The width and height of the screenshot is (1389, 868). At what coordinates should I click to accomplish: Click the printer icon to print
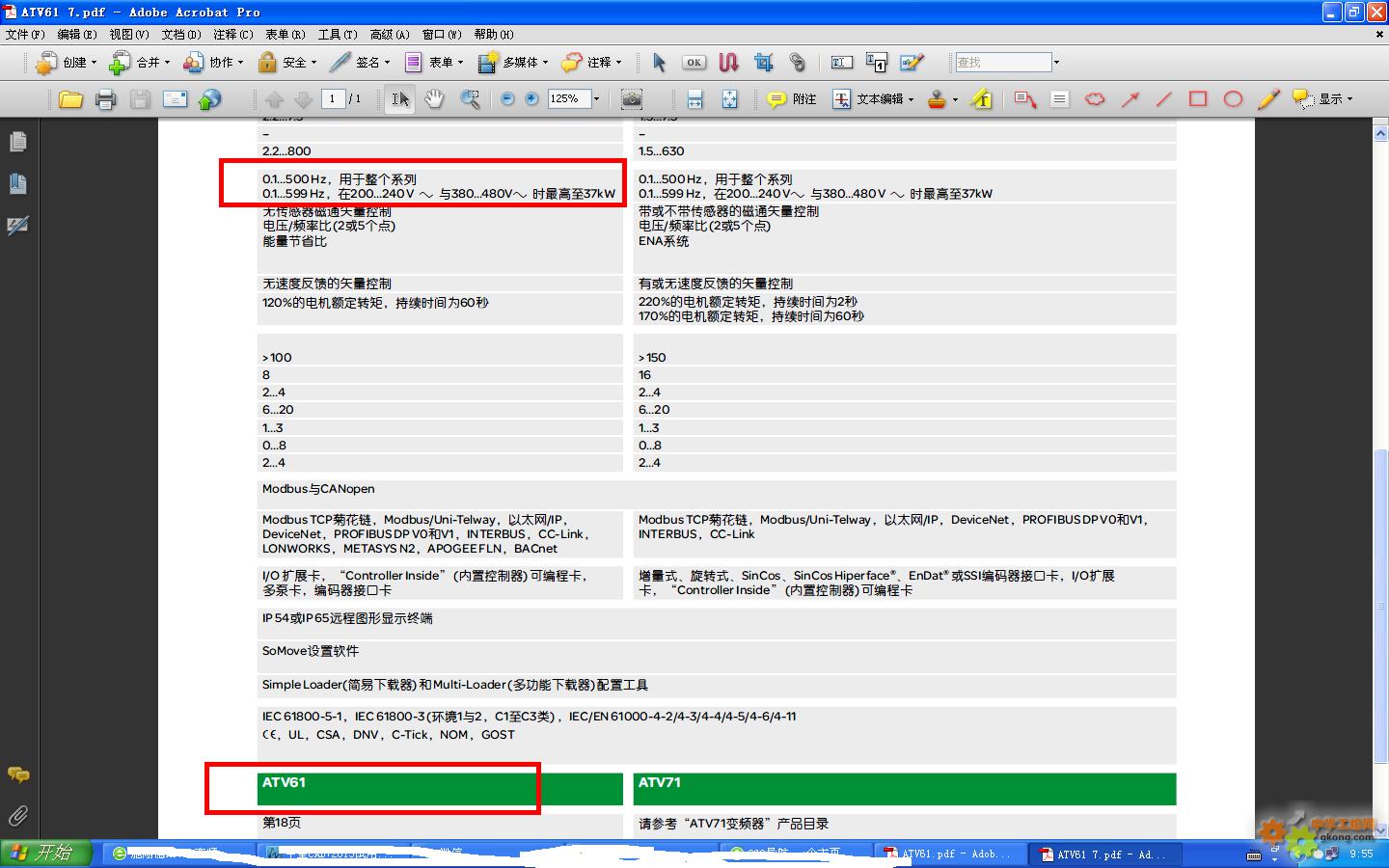(x=106, y=99)
